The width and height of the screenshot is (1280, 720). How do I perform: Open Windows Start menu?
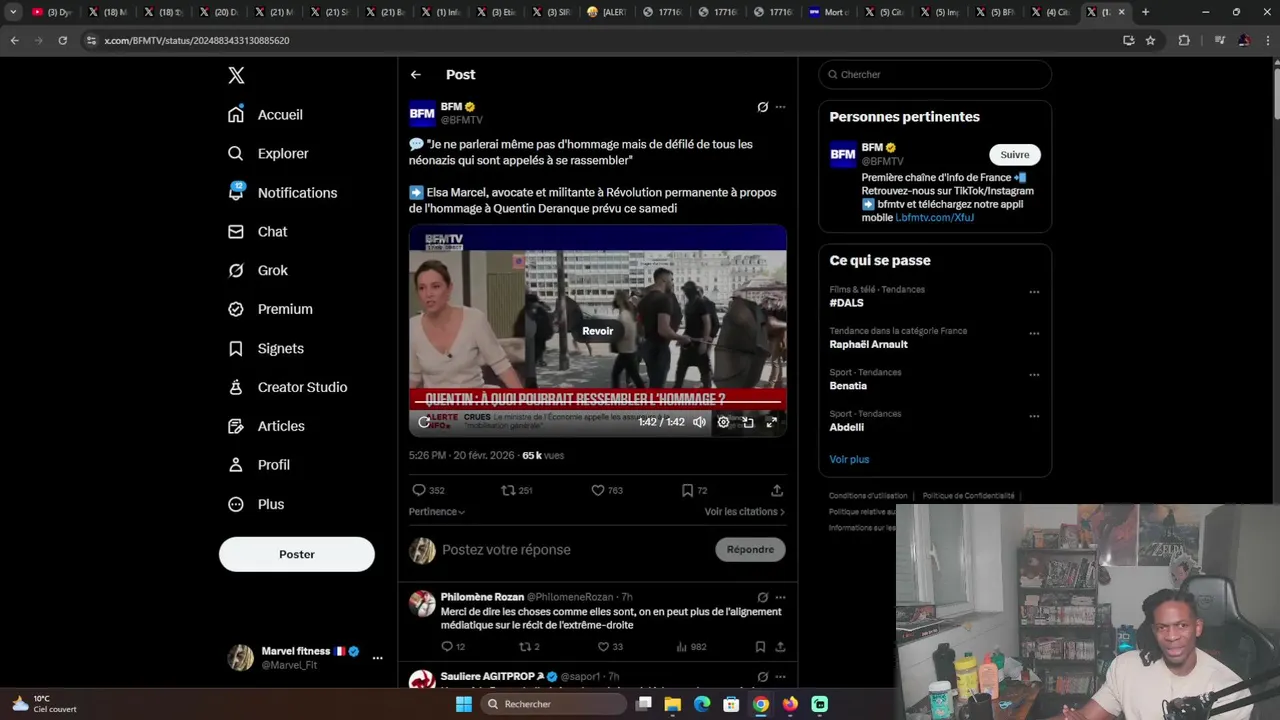pyautogui.click(x=464, y=704)
